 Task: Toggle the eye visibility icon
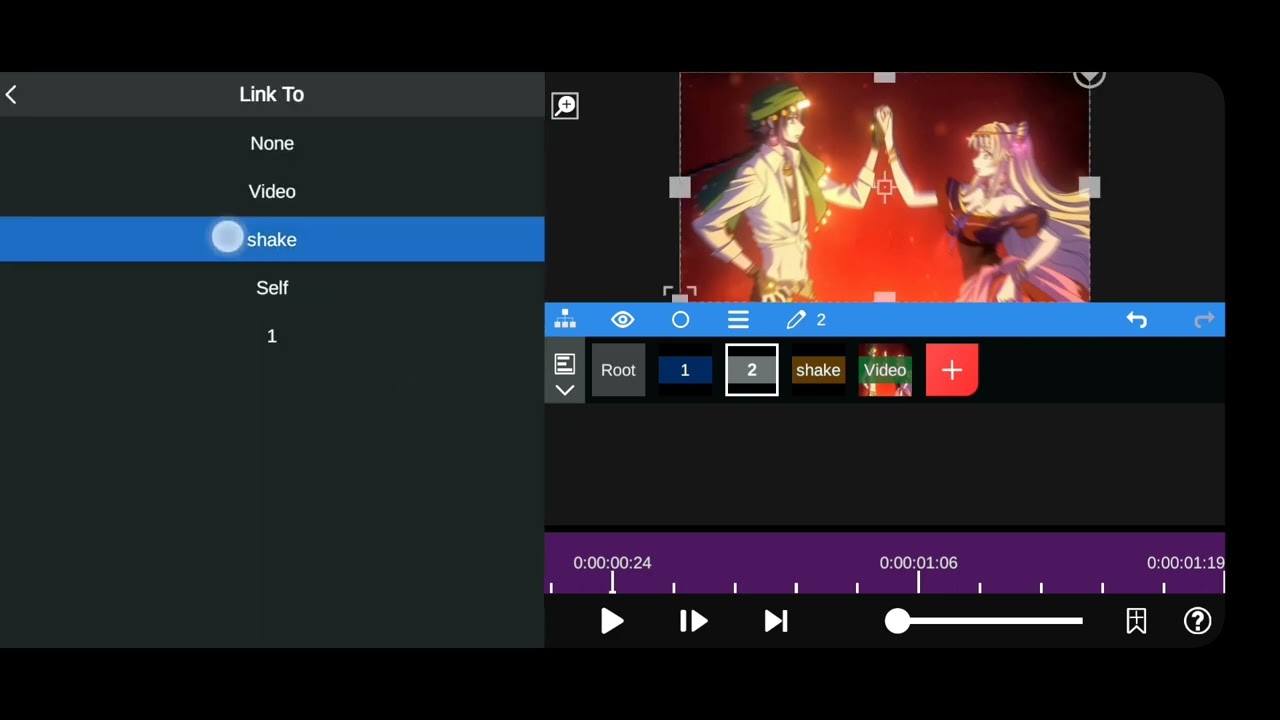623,320
